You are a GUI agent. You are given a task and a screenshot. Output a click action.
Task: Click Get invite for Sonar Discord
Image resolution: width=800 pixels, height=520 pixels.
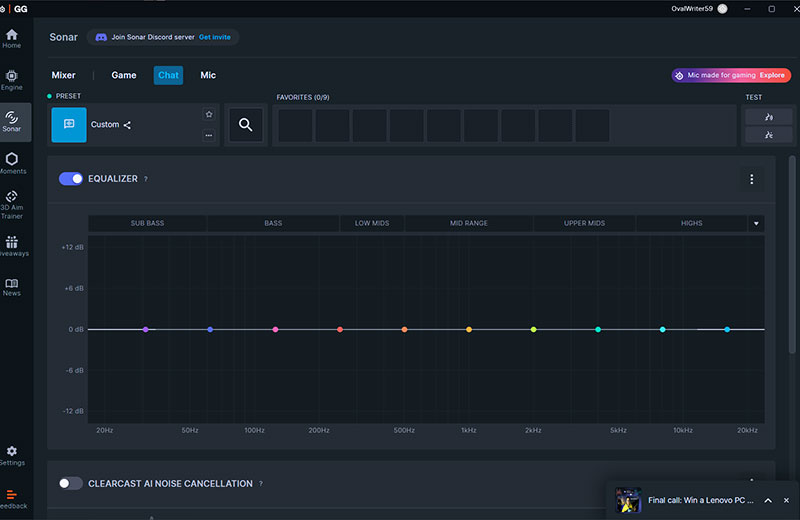[214, 37]
